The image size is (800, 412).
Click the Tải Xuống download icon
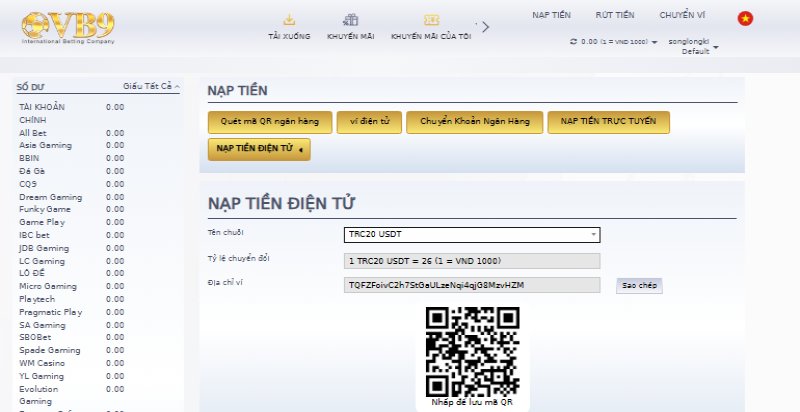click(289, 20)
